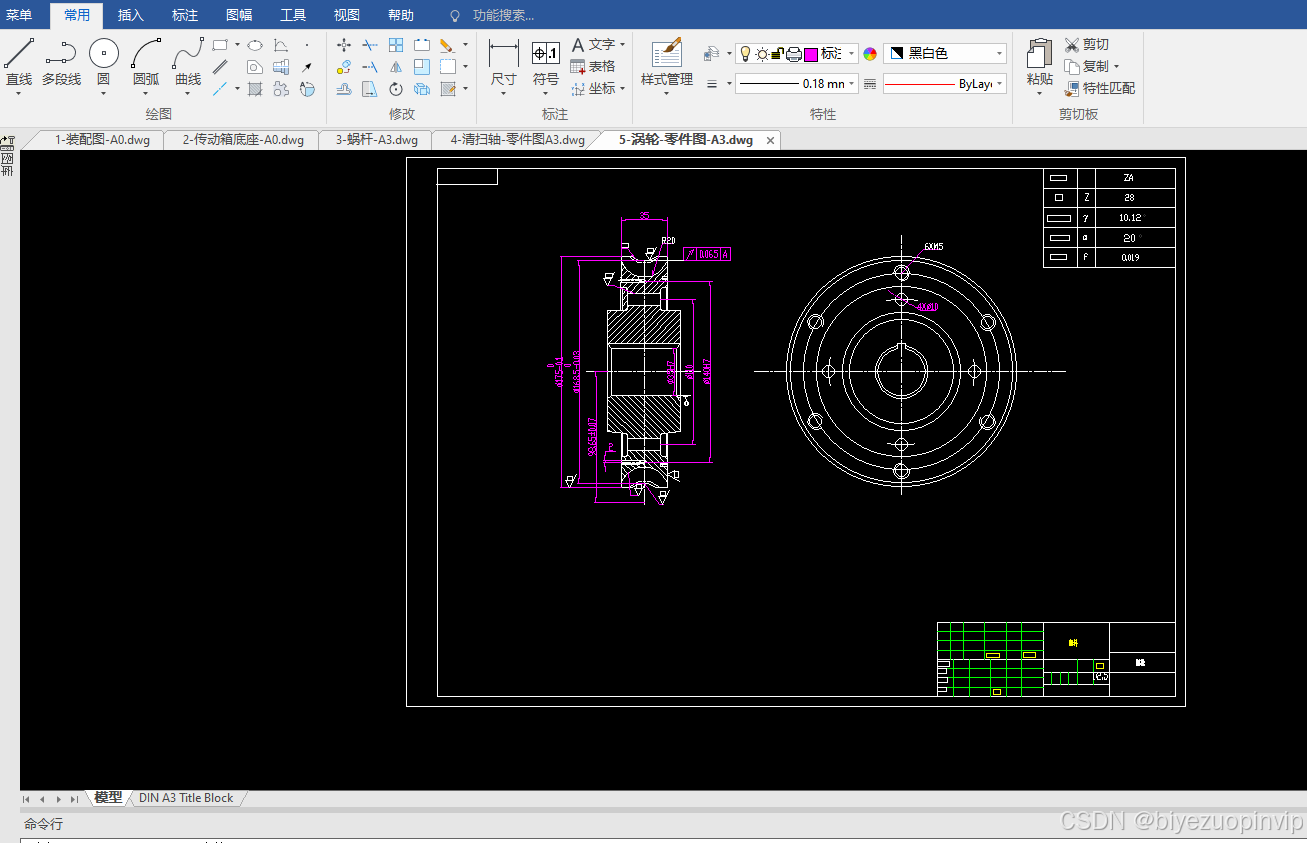1307x843 pixels.
Task: Open the 帮助 ribbon tab
Action: [401, 15]
